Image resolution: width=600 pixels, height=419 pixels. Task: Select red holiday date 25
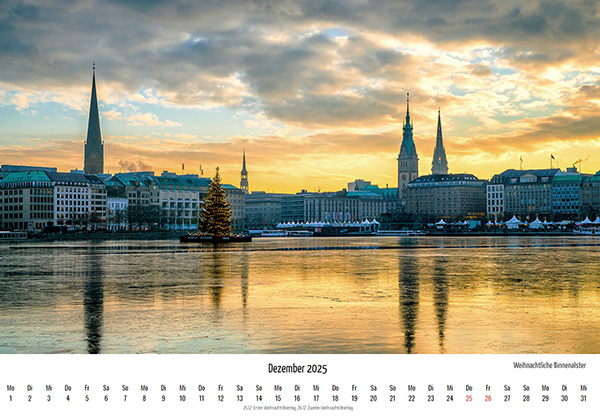469,398
